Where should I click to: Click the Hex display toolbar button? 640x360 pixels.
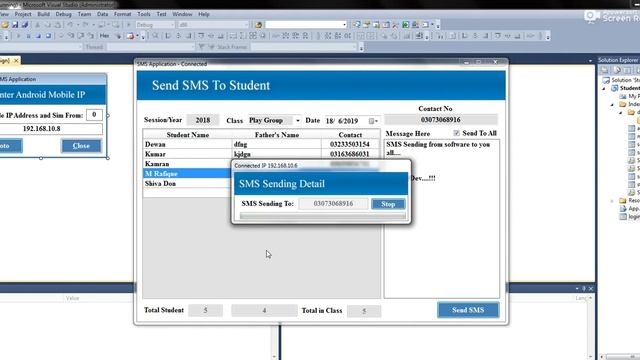pyautogui.click(x=104, y=36)
